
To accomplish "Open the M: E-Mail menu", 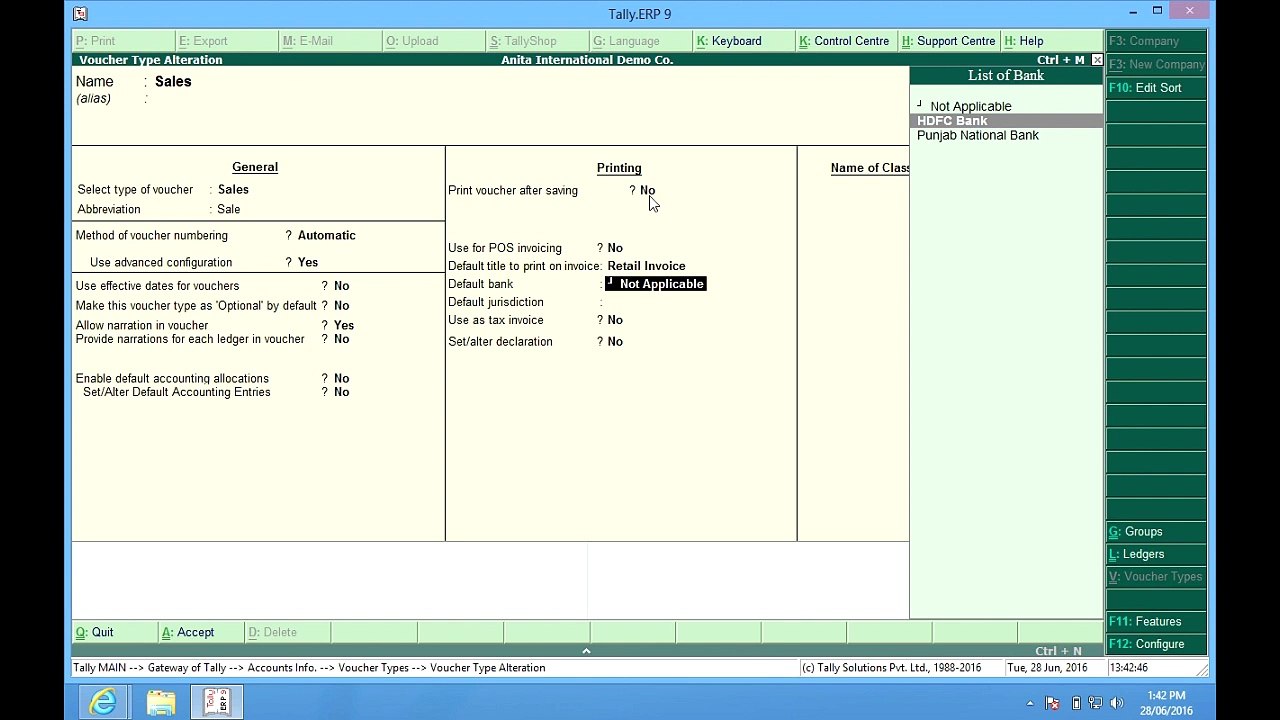I will (x=330, y=41).
